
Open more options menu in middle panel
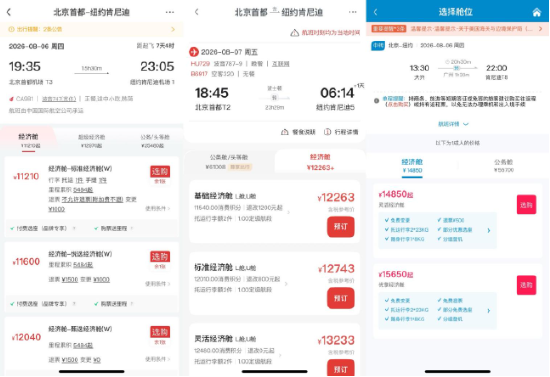coord(353,12)
